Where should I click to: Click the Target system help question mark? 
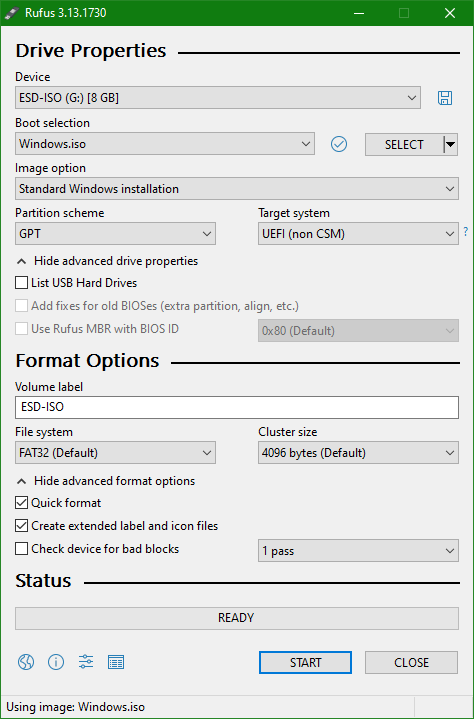point(466,232)
